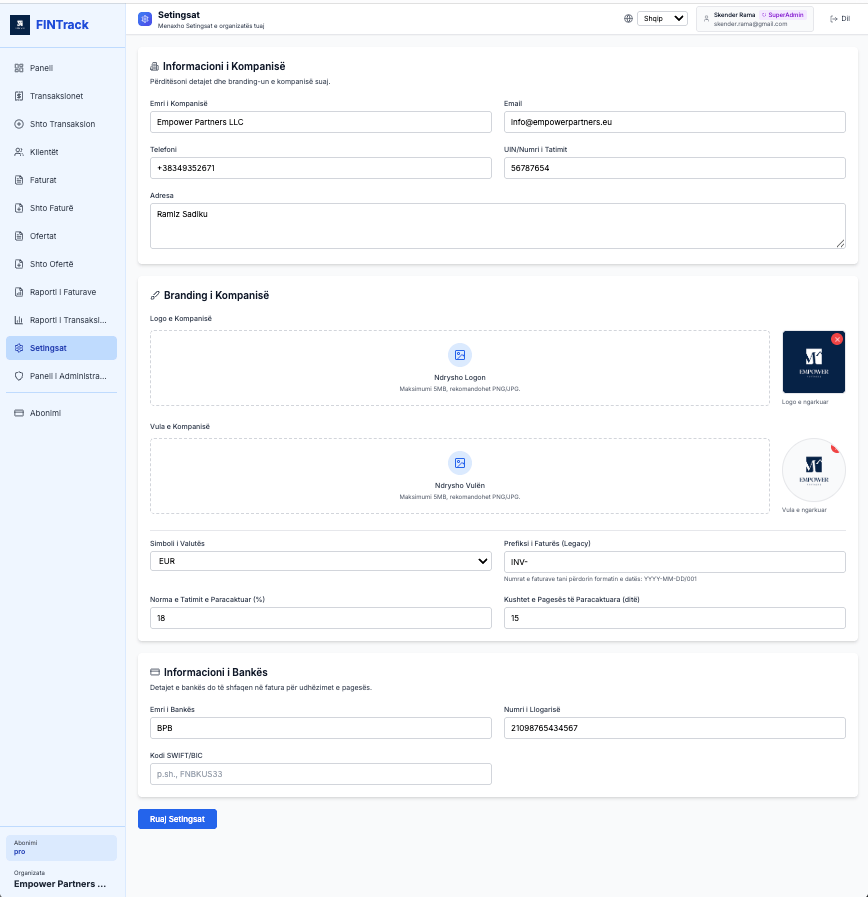Click the Adresa text area
The image size is (868, 897).
497,226
